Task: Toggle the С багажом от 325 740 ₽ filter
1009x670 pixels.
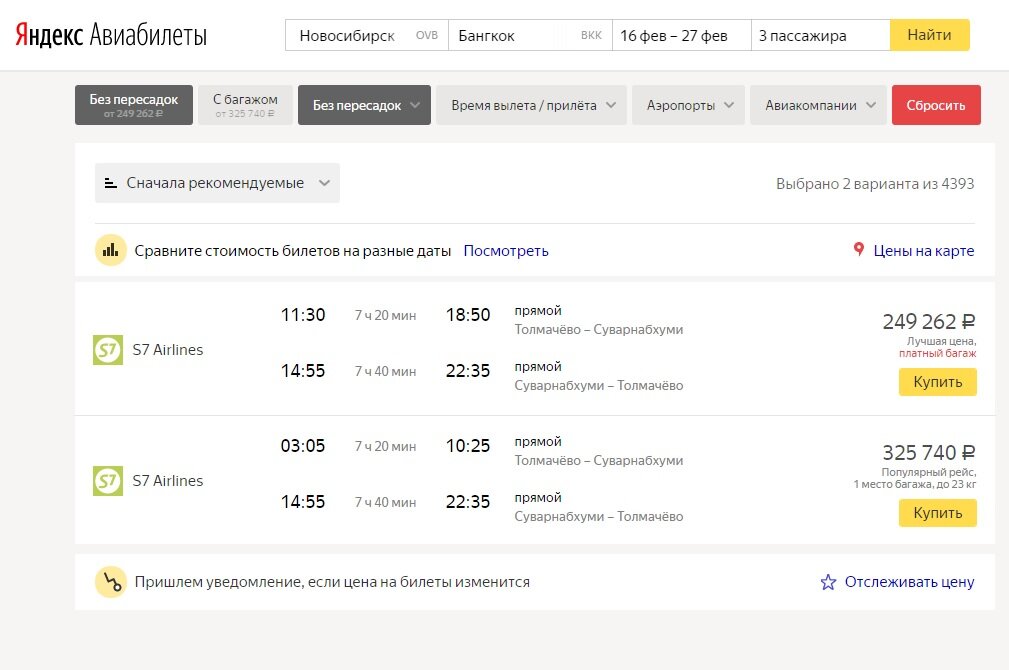Action: [245, 105]
